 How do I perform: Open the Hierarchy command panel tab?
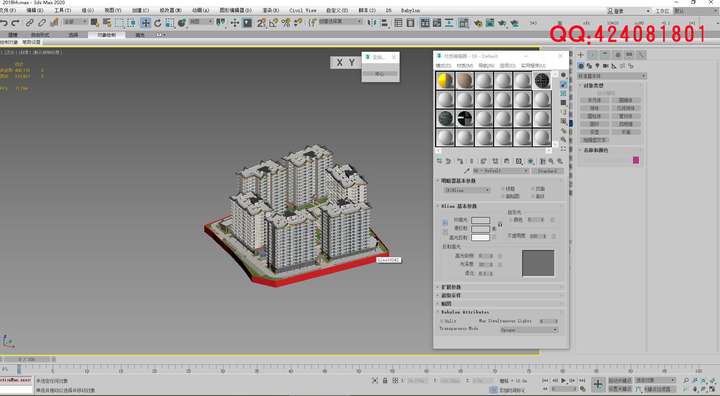click(x=605, y=55)
